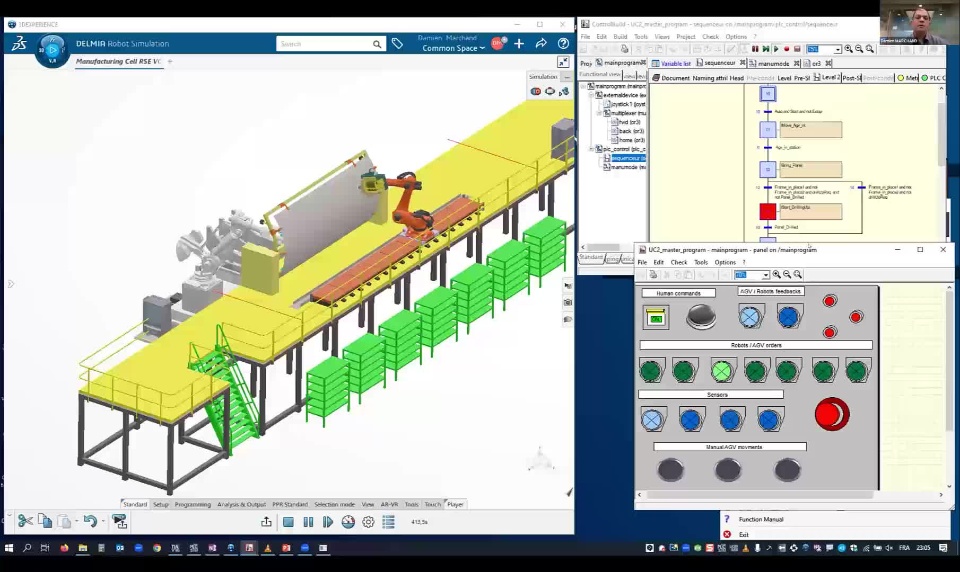Select joystick1 in the project tree
The height and width of the screenshot is (572, 960).
tap(628, 104)
